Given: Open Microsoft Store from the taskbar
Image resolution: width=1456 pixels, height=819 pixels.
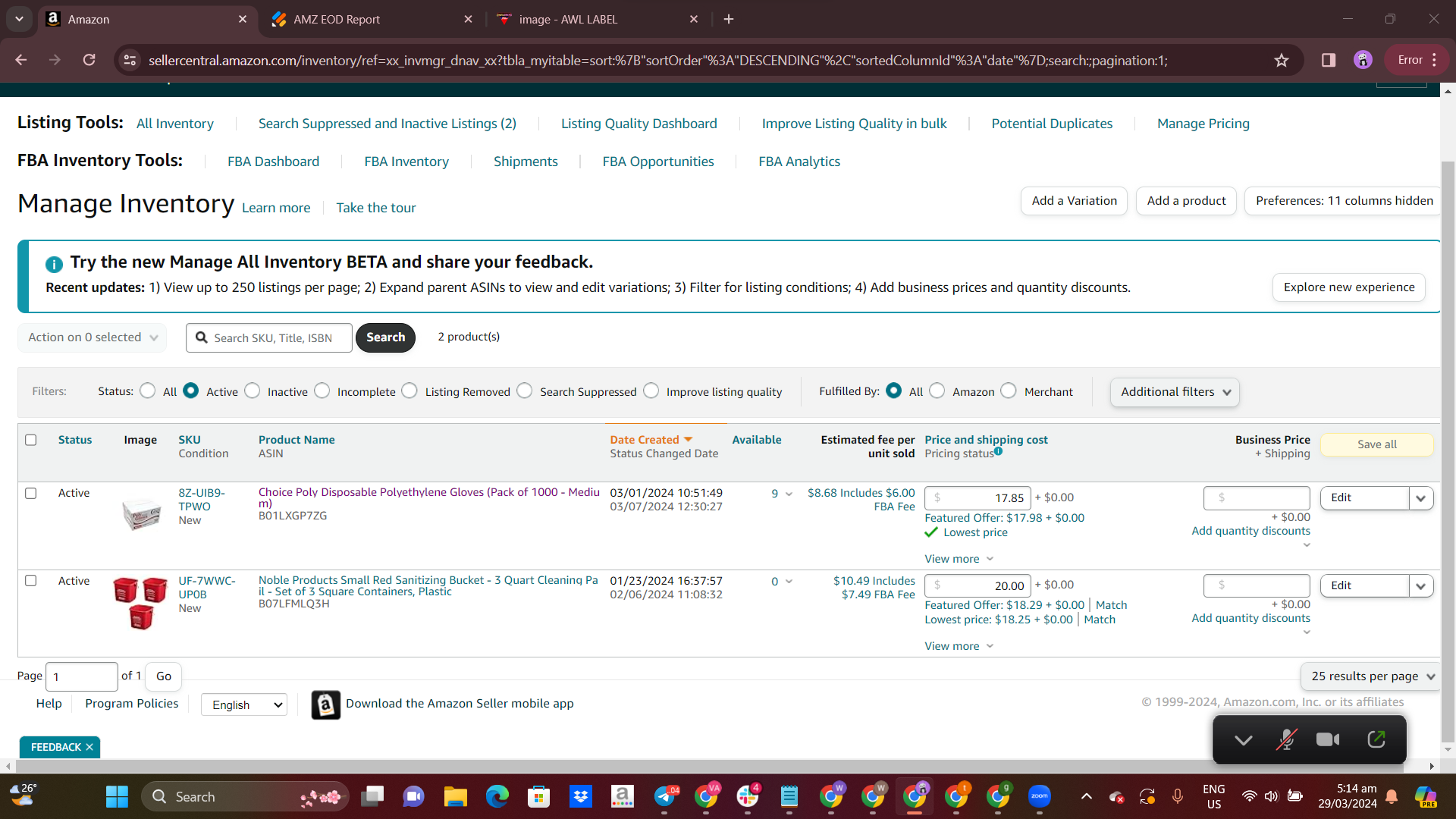Looking at the screenshot, I should 538,797.
